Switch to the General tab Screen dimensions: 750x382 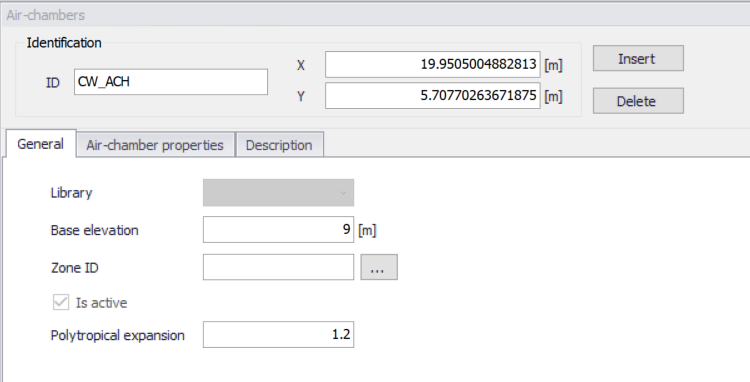click(41, 144)
